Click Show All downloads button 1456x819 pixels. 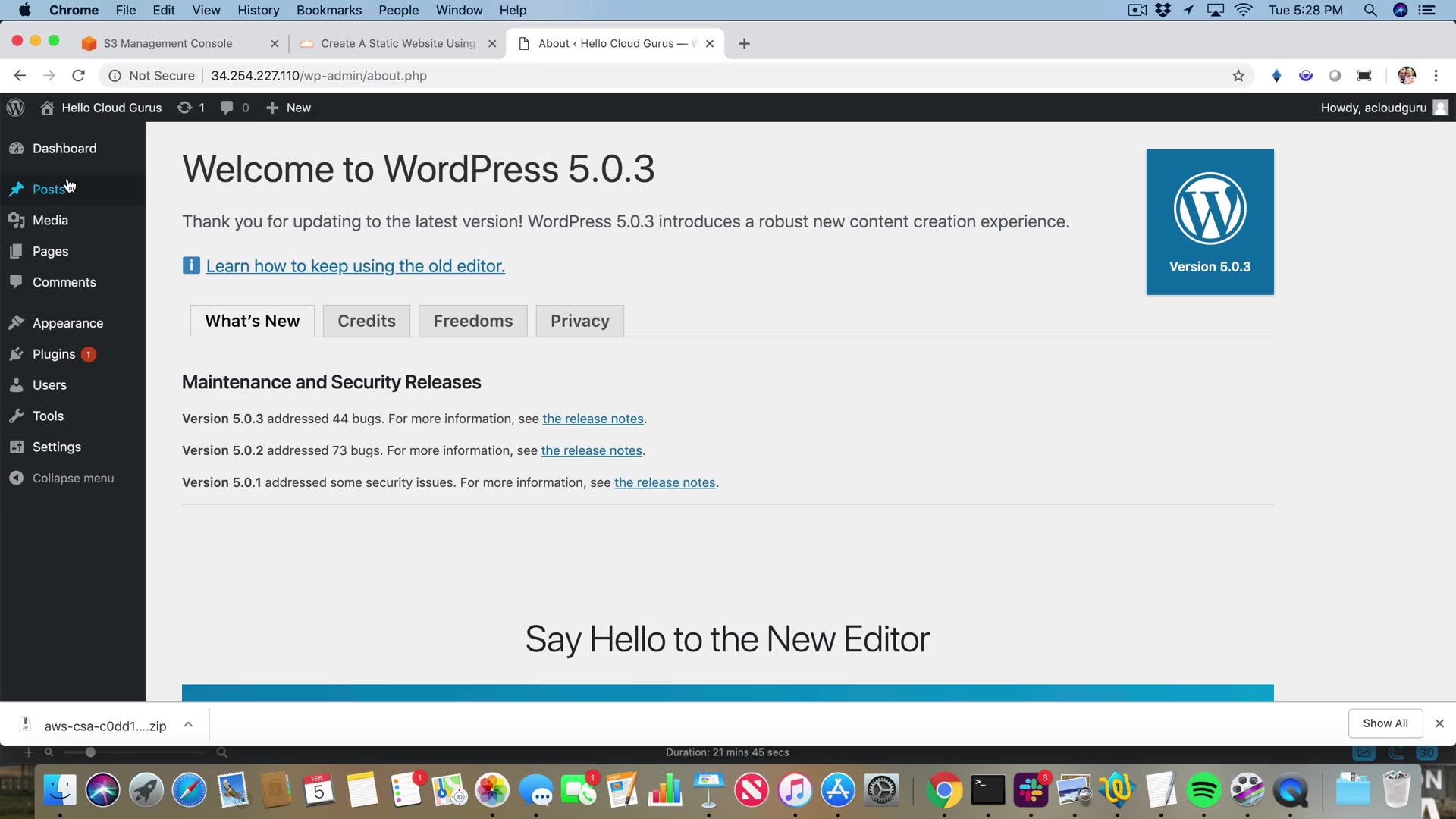[1385, 723]
